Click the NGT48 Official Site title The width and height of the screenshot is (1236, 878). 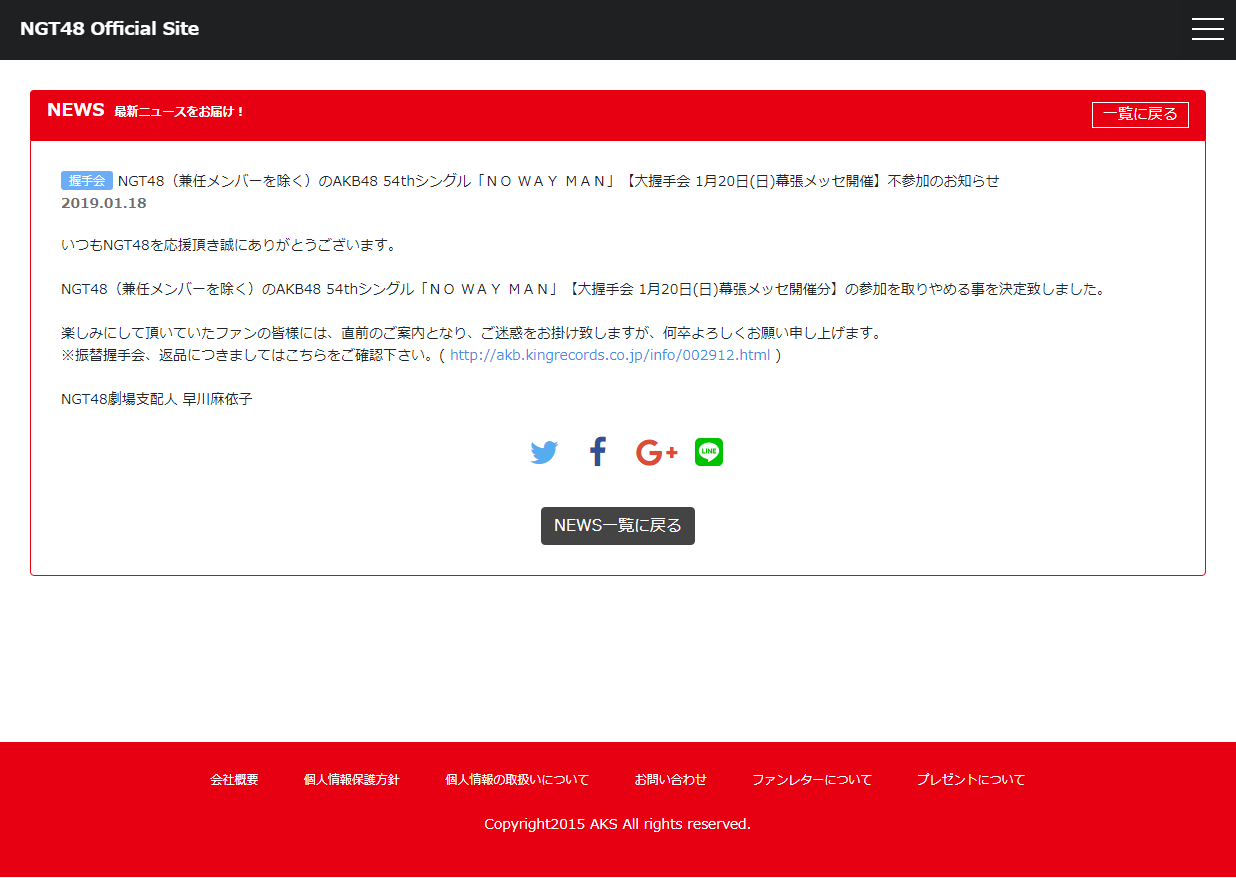tap(109, 29)
